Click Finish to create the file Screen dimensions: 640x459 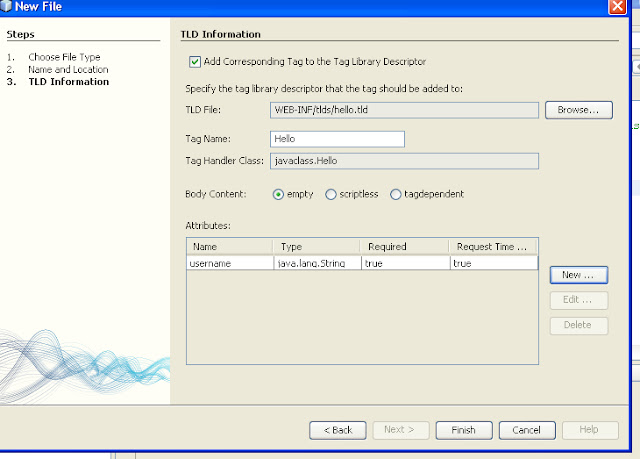464,430
